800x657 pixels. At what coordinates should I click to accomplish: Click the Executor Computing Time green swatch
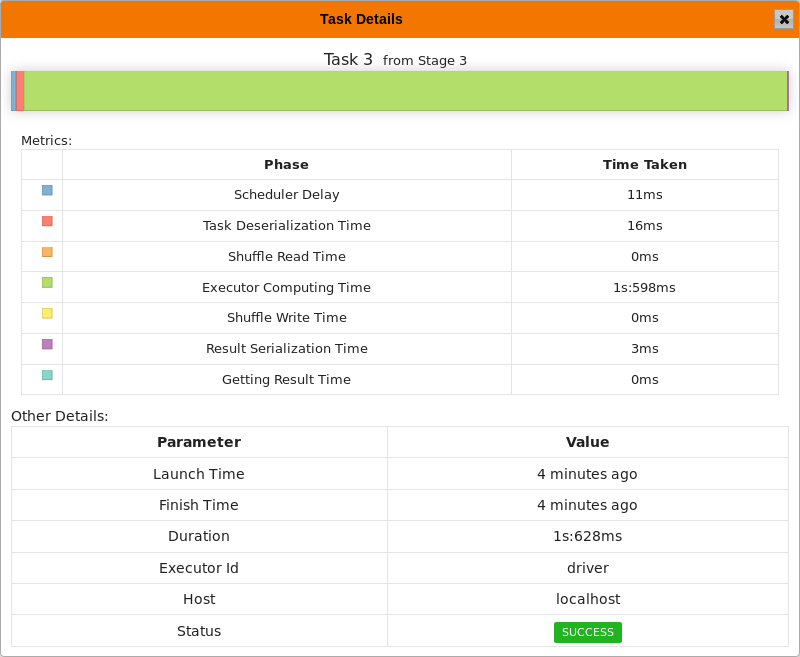(47, 283)
